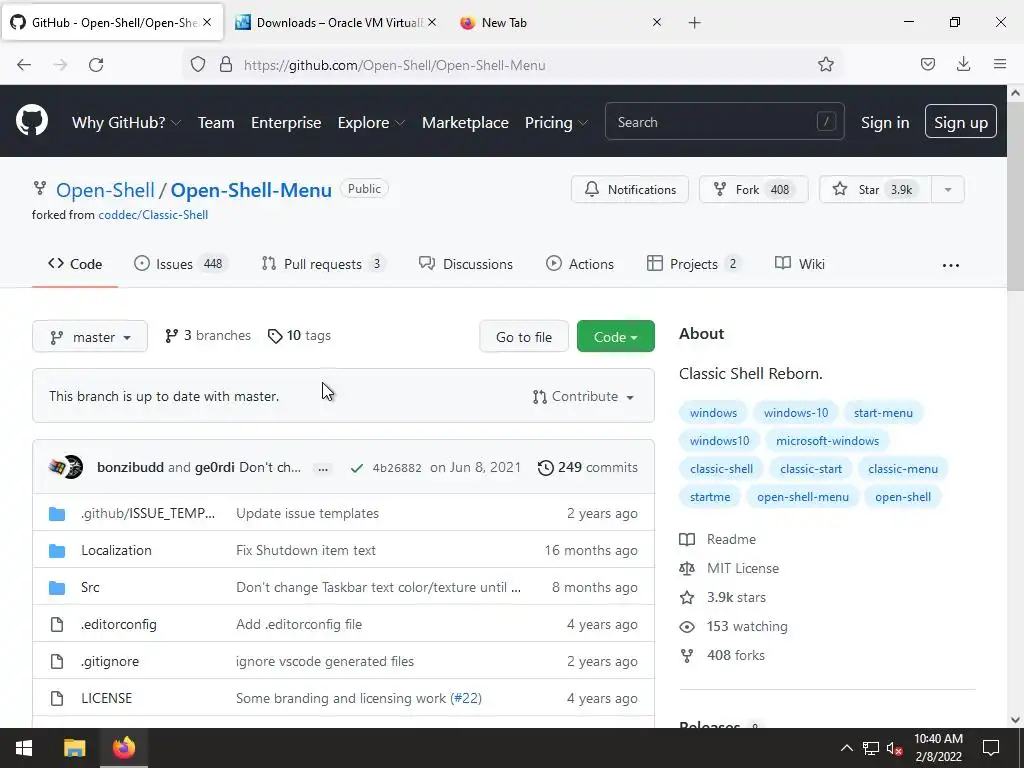Open the 10 tags link
Screen dimensions: 1024x768
point(299,336)
